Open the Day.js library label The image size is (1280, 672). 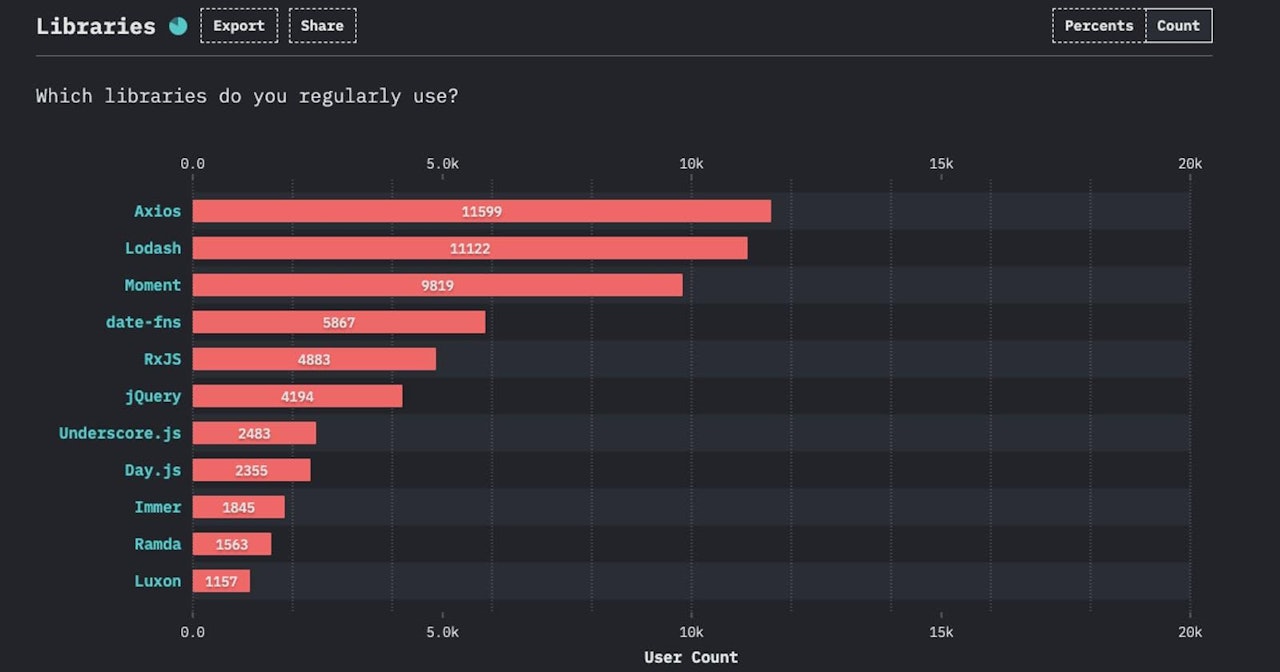pos(153,470)
